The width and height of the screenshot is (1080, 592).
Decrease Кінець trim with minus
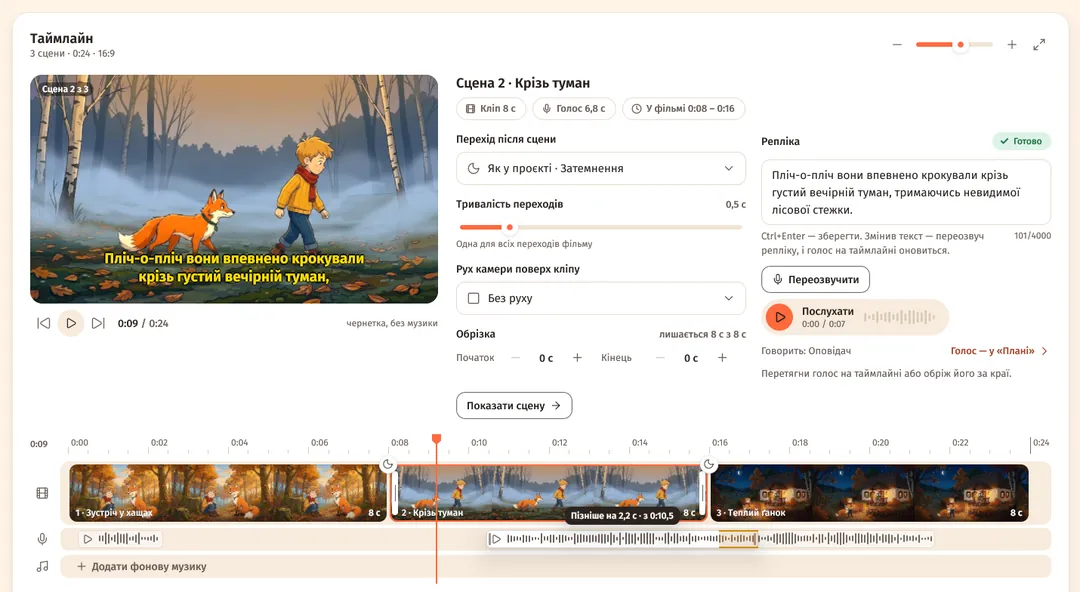(660, 358)
